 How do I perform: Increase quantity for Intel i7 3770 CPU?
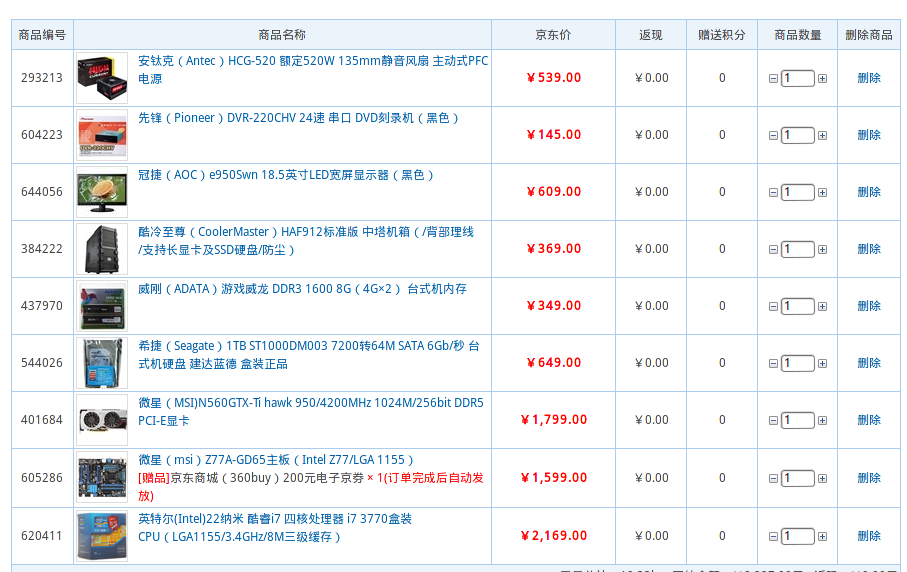[x=823, y=537]
